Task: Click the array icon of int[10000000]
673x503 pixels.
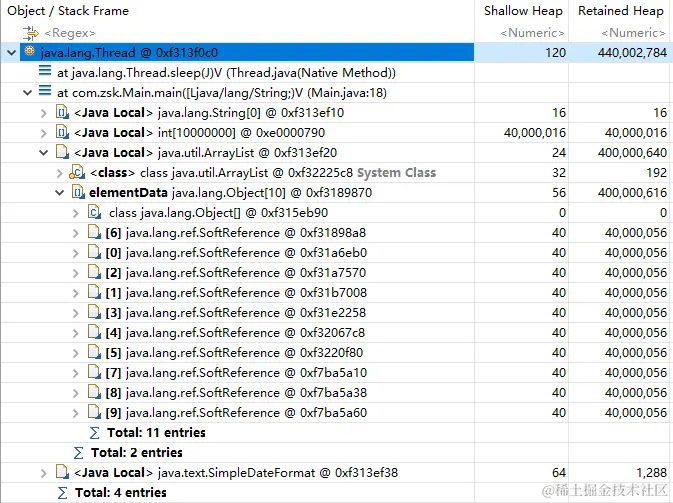Action: pyautogui.click(x=62, y=133)
